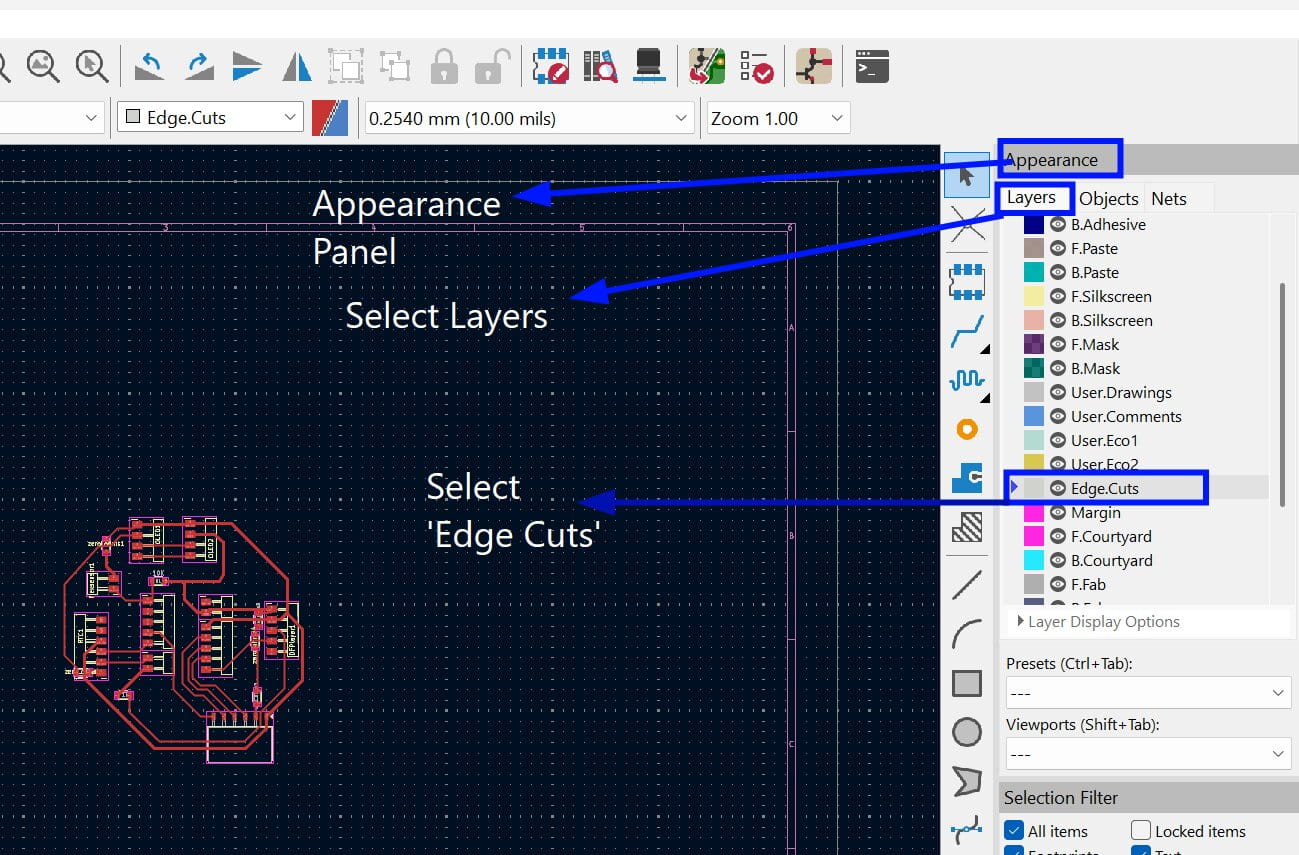The width and height of the screenshot is (1299, 855).
Task: Switch to the Layers tab
Action: (x=1031, y=198)
